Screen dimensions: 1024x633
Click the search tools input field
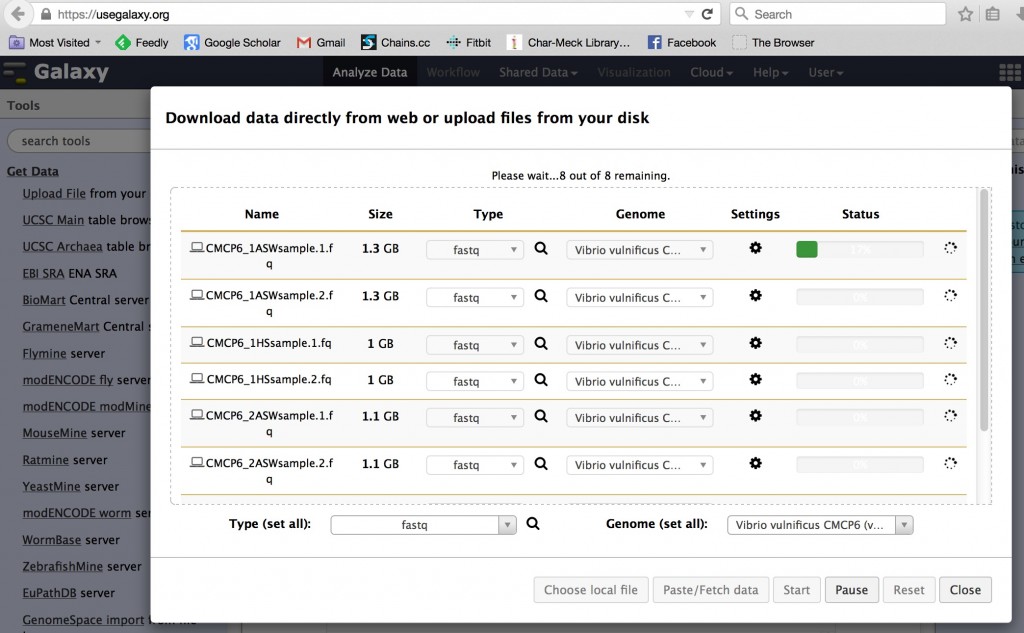pos(78,141)
